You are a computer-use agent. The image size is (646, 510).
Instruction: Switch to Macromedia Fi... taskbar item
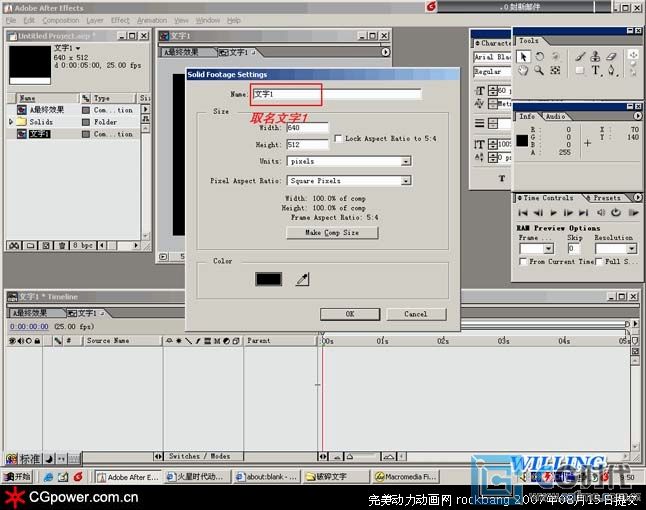[405, 477]
